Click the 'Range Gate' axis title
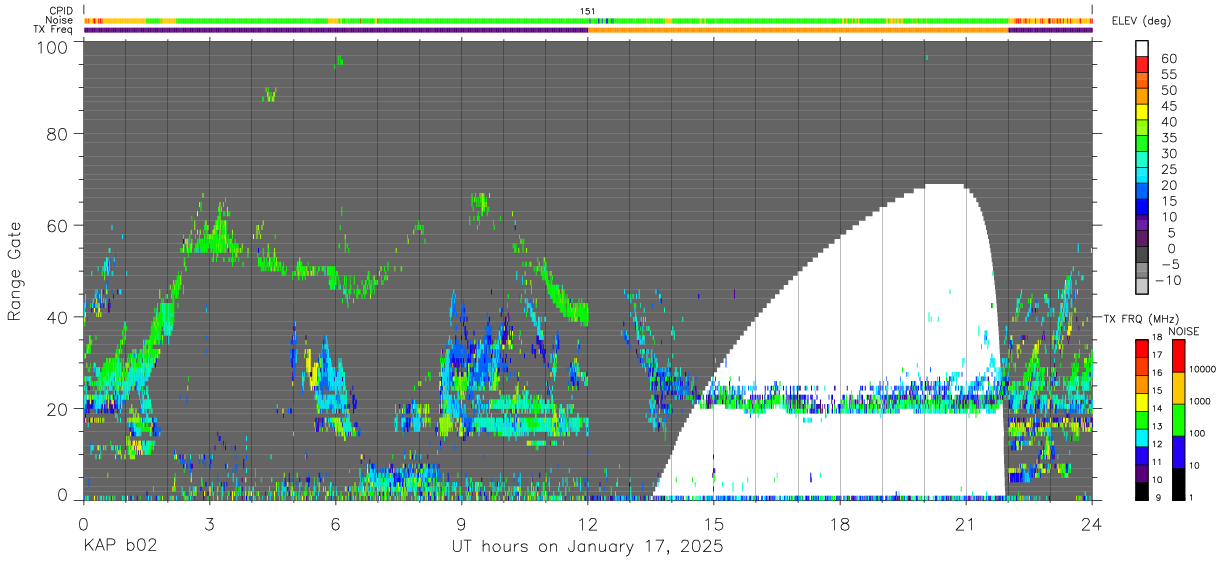1228x567 pixels. tap(15, 271)
